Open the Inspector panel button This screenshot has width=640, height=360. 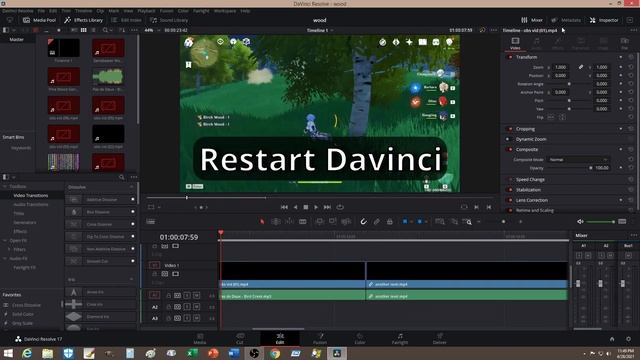604,20
